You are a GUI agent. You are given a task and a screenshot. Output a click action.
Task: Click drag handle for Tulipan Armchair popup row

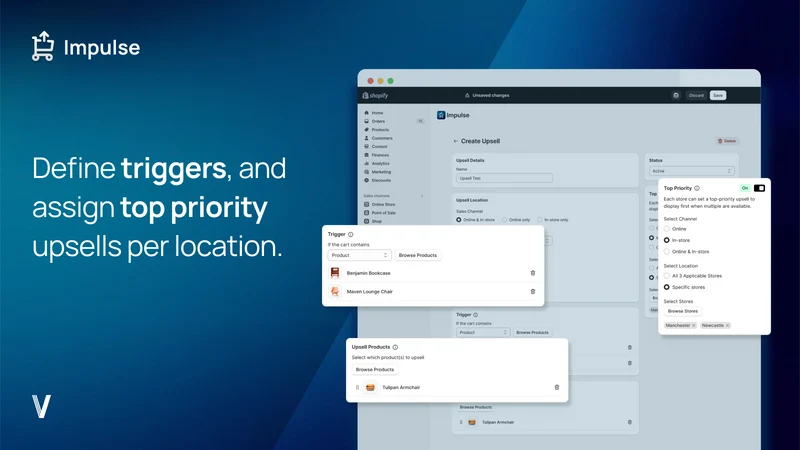(357, 387)
